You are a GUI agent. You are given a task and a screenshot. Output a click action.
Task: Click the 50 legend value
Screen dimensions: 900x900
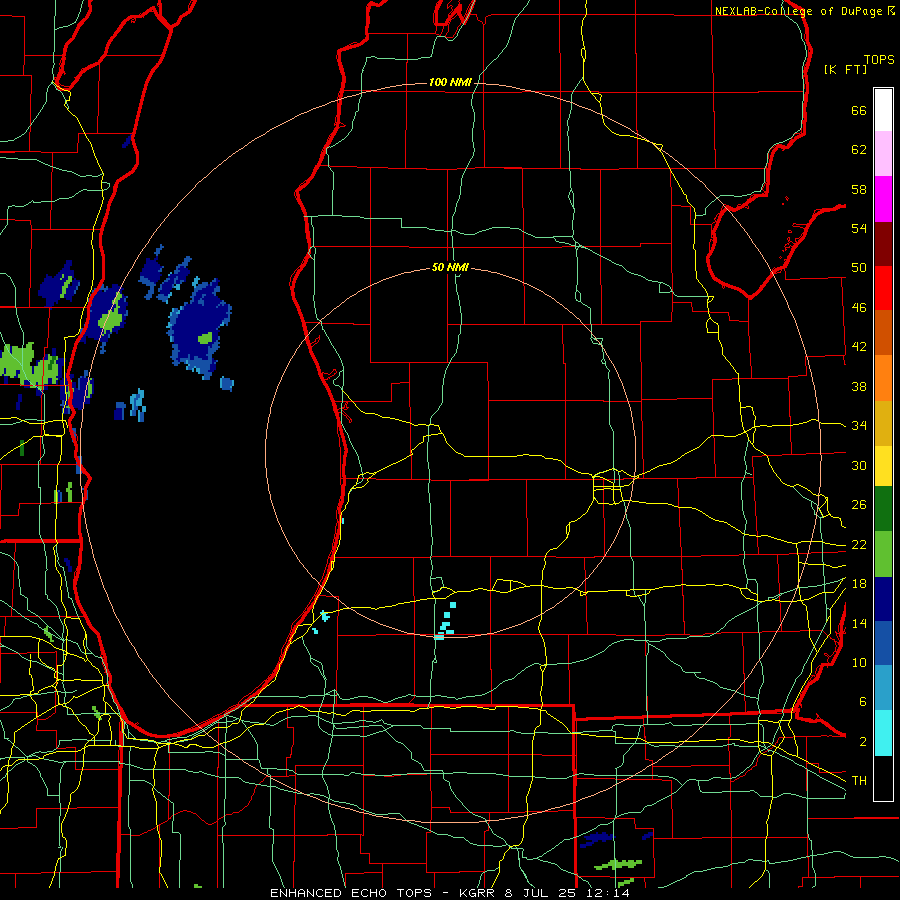859,267
